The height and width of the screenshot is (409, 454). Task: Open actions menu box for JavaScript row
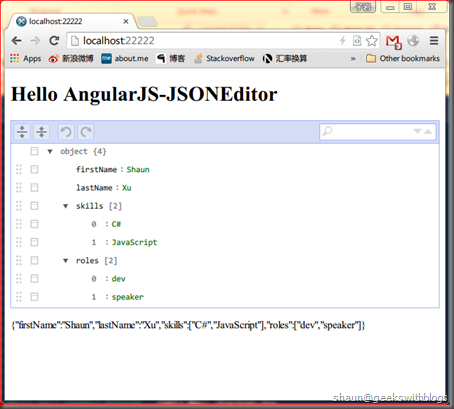coord(34,242)
